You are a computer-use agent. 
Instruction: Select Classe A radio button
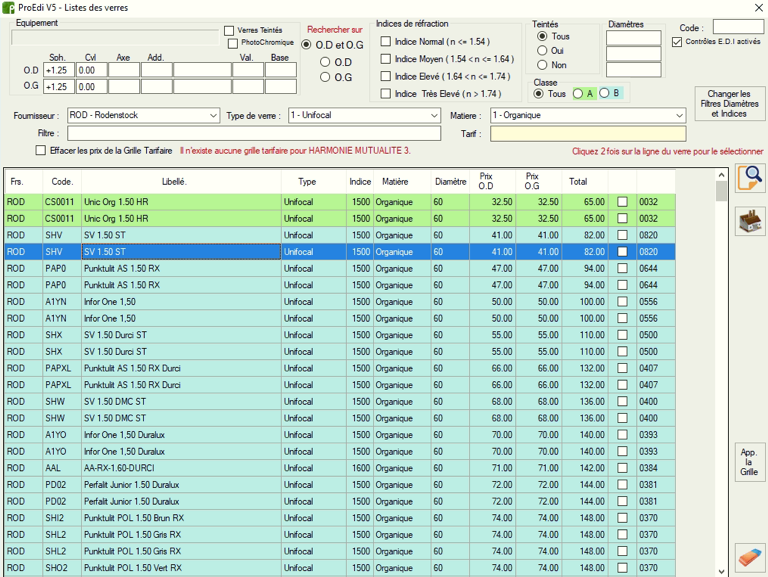578,94
